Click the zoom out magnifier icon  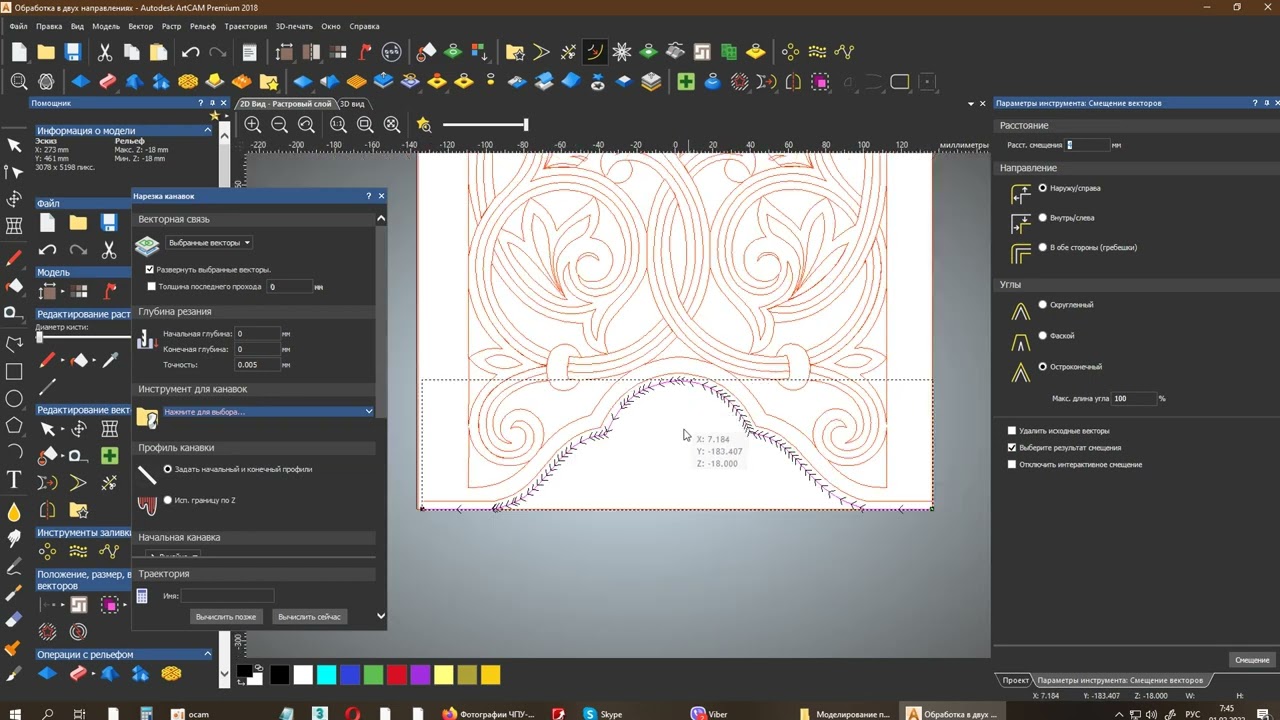coord(280,125)
